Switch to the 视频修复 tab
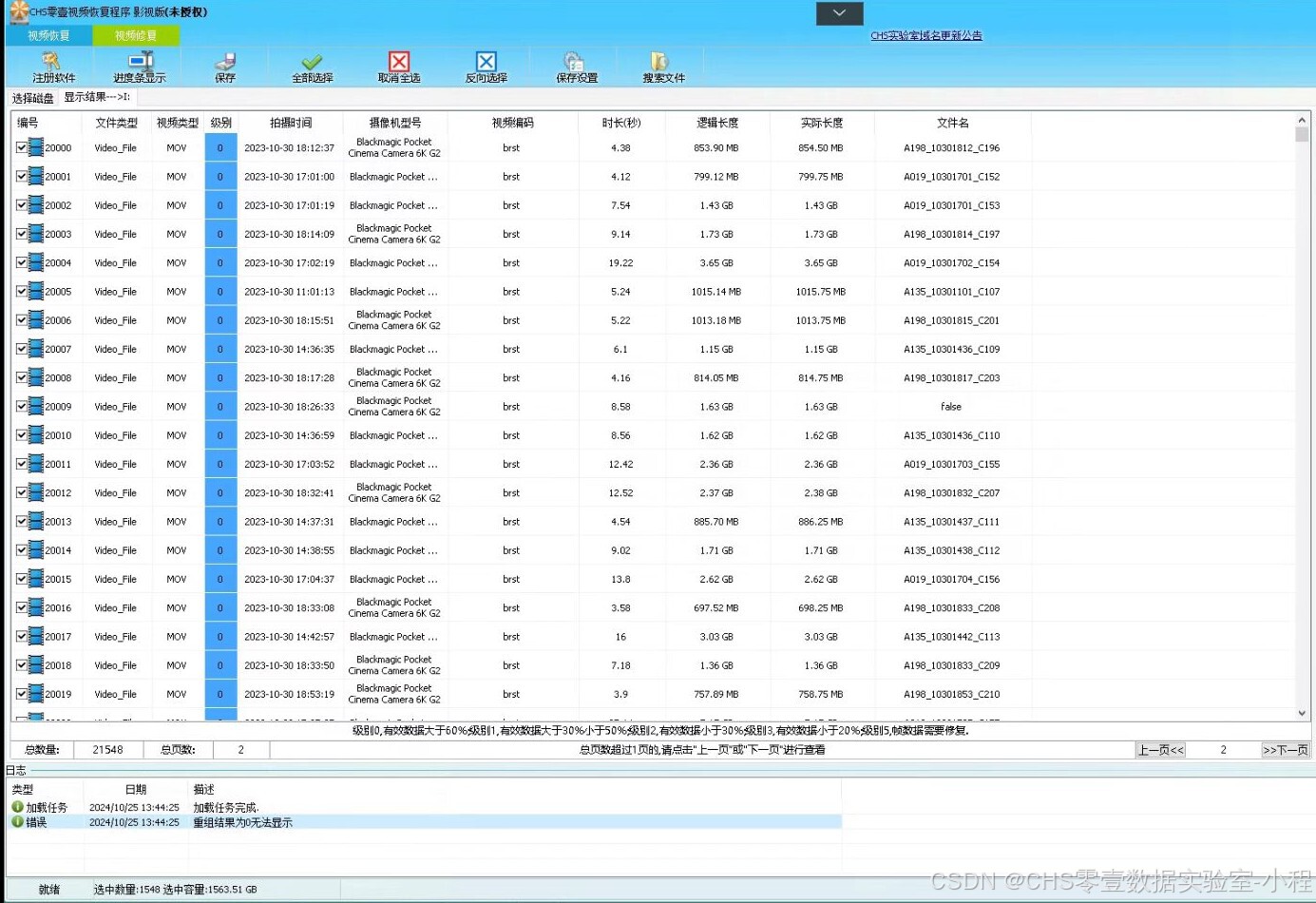 point(136,36)
